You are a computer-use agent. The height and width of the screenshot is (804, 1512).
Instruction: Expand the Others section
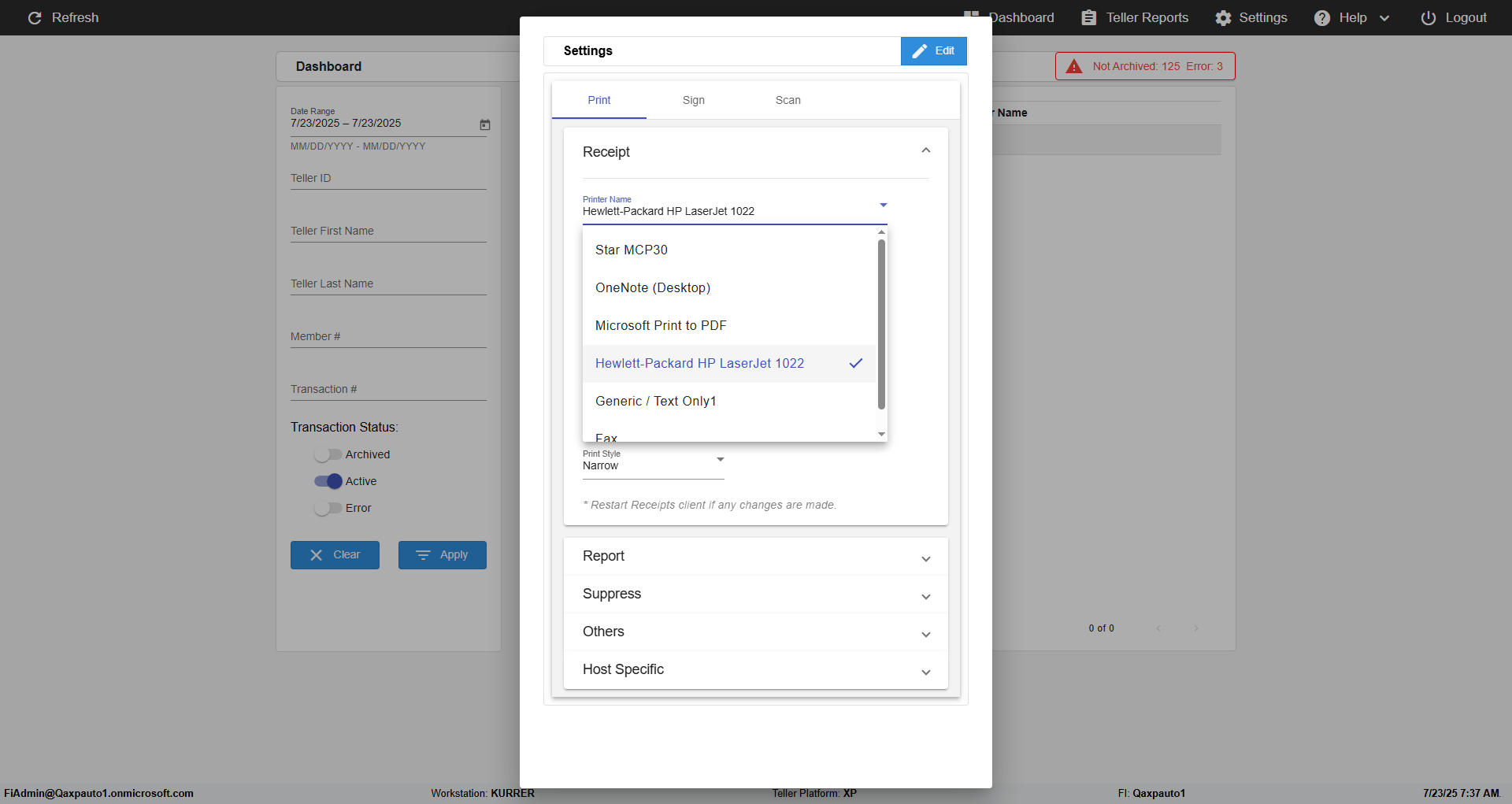[926, 634]
